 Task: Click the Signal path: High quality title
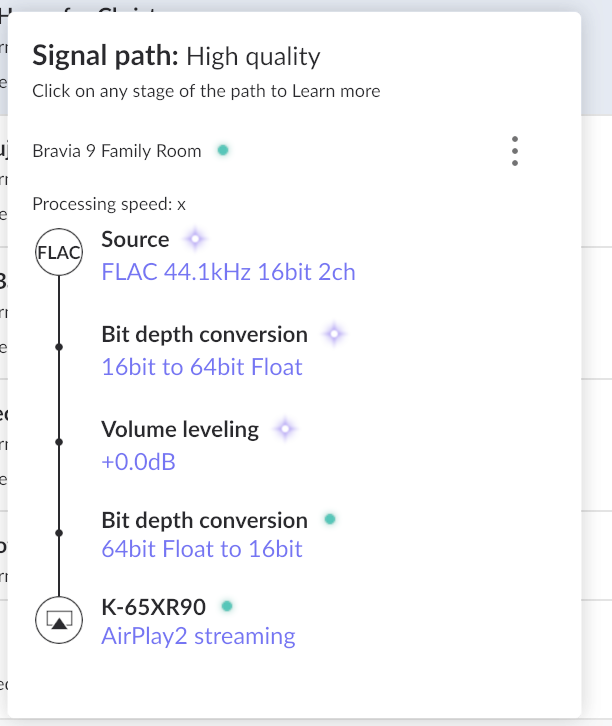coord(176,56)
